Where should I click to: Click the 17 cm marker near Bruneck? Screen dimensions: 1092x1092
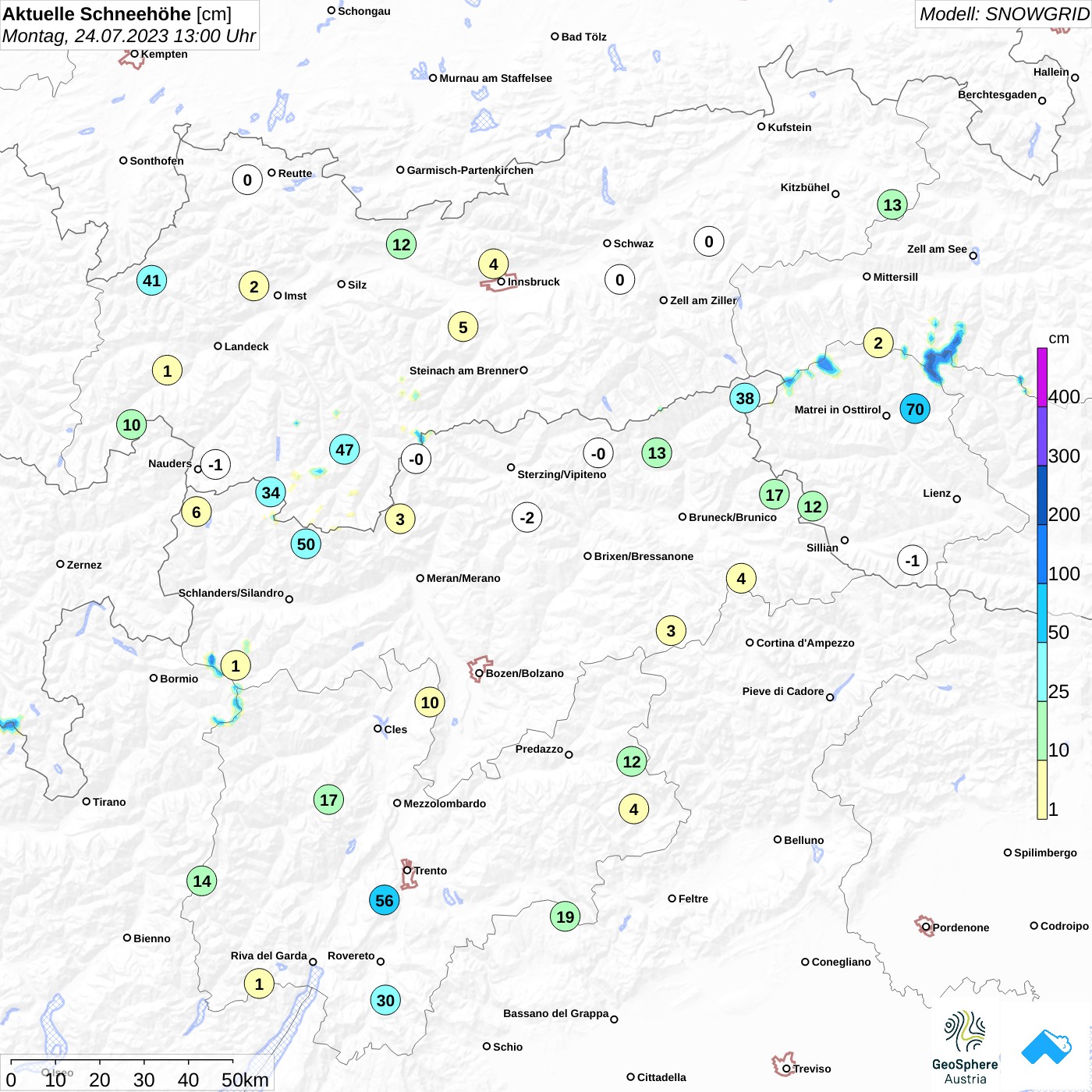pos(775,495)
